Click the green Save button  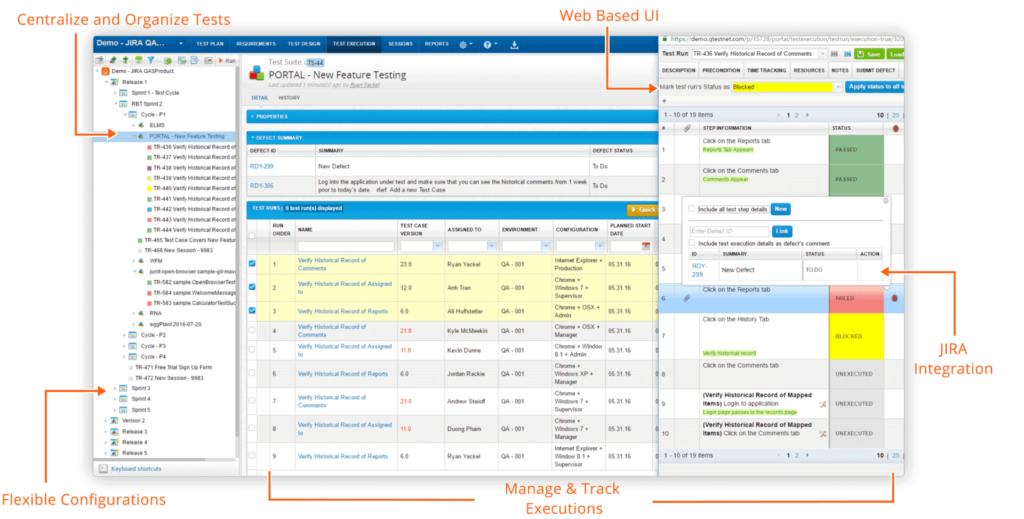pyautogui.click(x=869, y=54)
